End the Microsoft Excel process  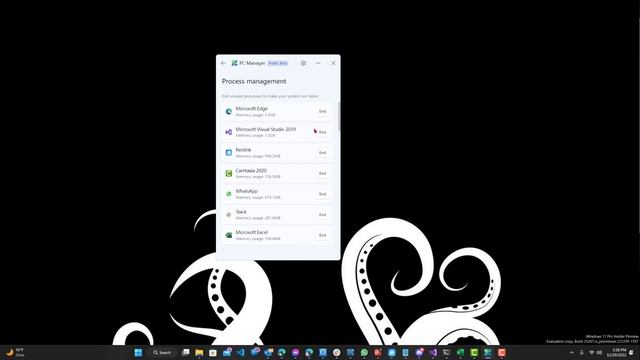(x=322, y=235)
